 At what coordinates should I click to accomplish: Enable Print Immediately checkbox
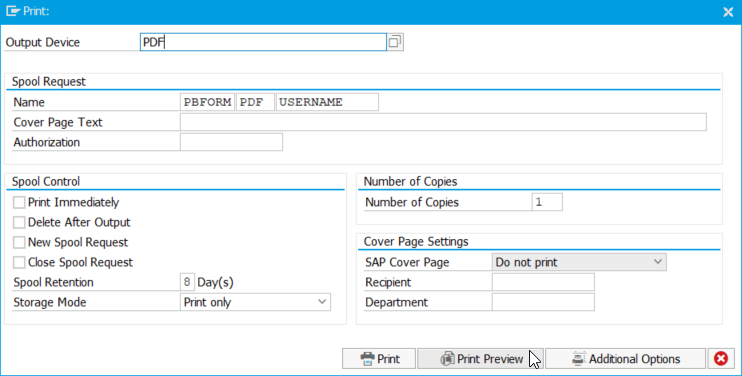[19, 202]
